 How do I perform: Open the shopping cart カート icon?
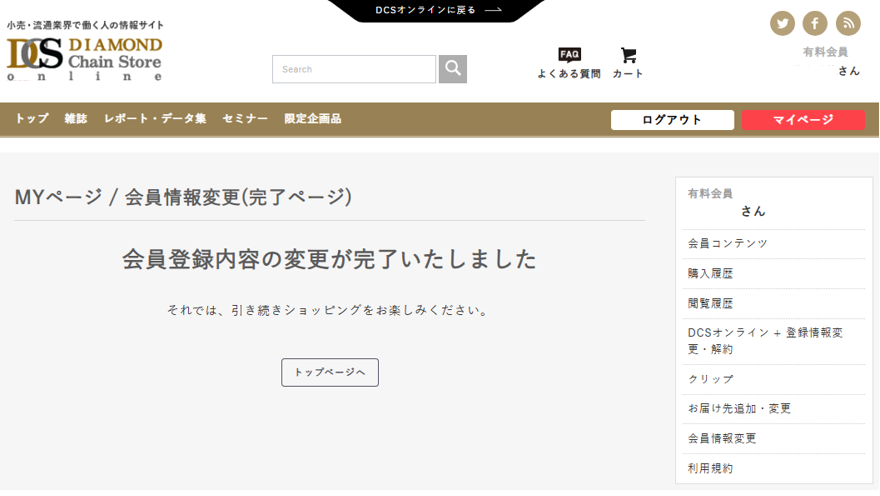(x=628, y=63)
